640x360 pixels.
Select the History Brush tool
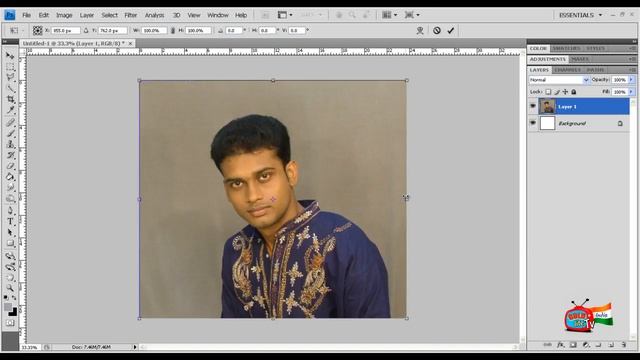point(10,155)
